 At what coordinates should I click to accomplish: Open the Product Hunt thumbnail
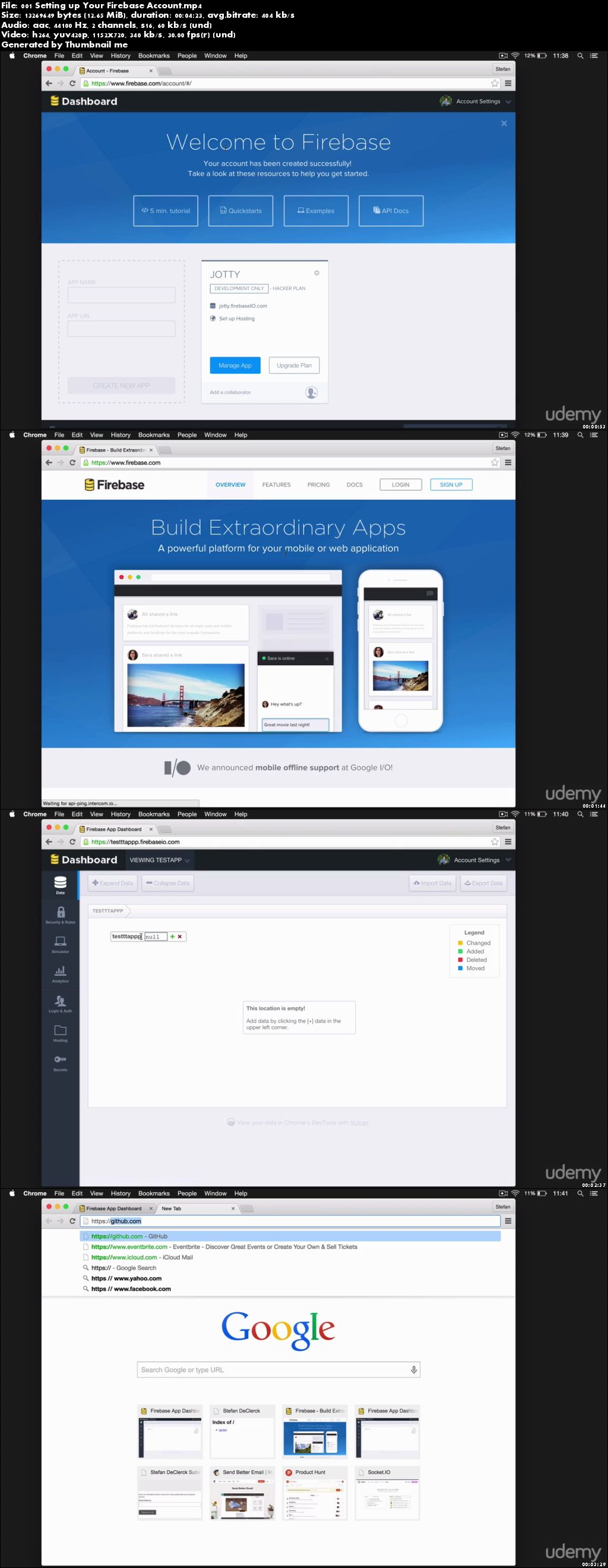pyautogui.click(x=314, y=1493)
